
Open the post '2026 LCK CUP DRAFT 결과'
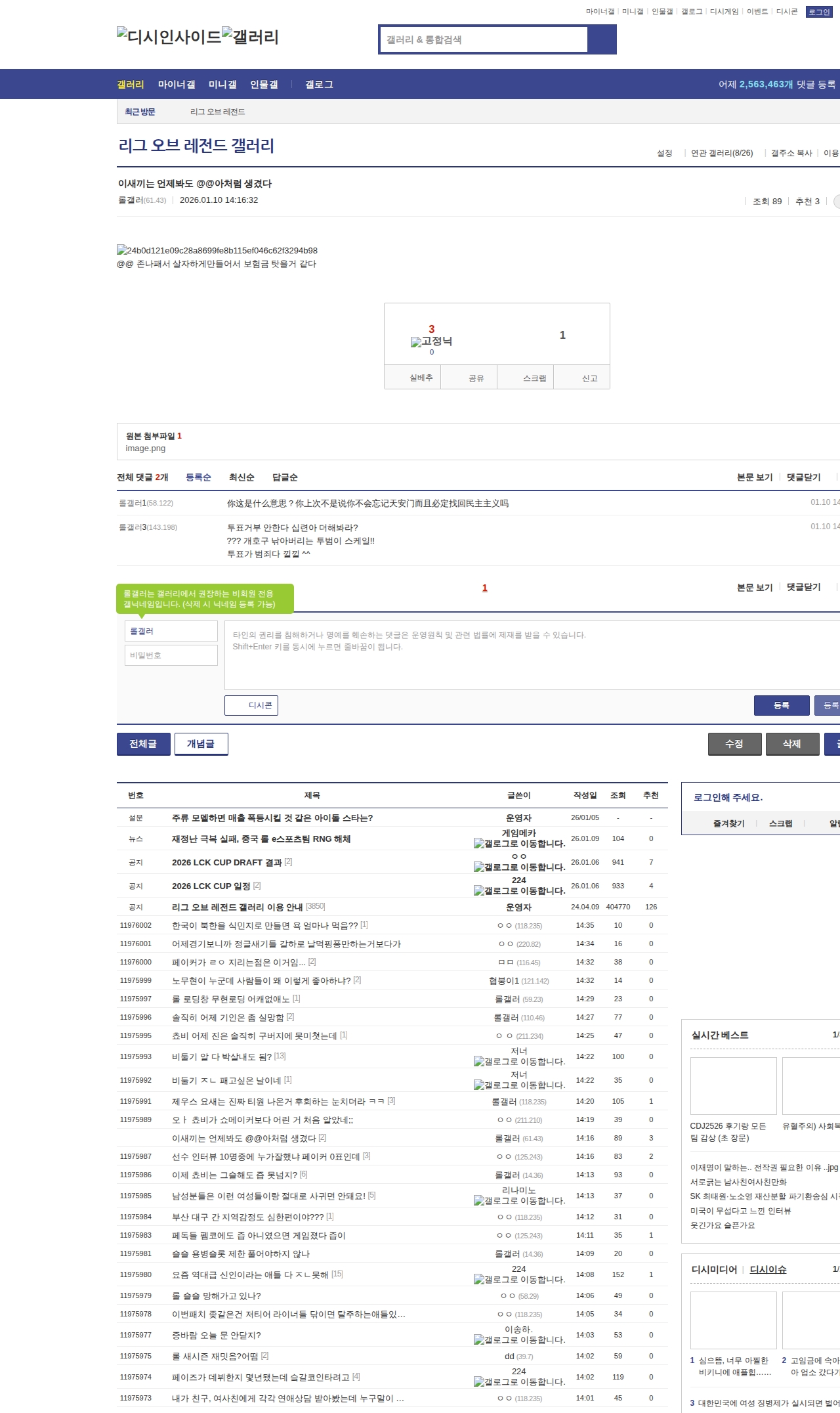tap(226, 862)
